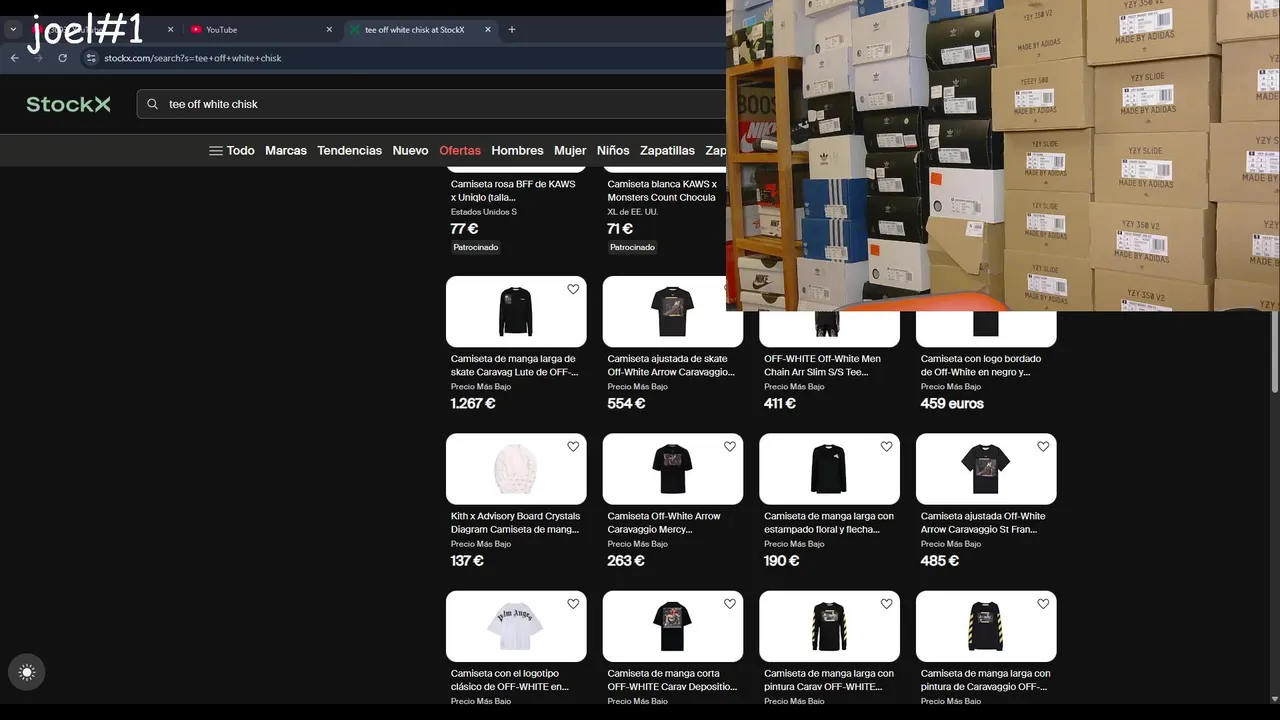This screenshot has width=1280, height=720.
Task: Open a new browser tab
Action: [x=512, y=29]
